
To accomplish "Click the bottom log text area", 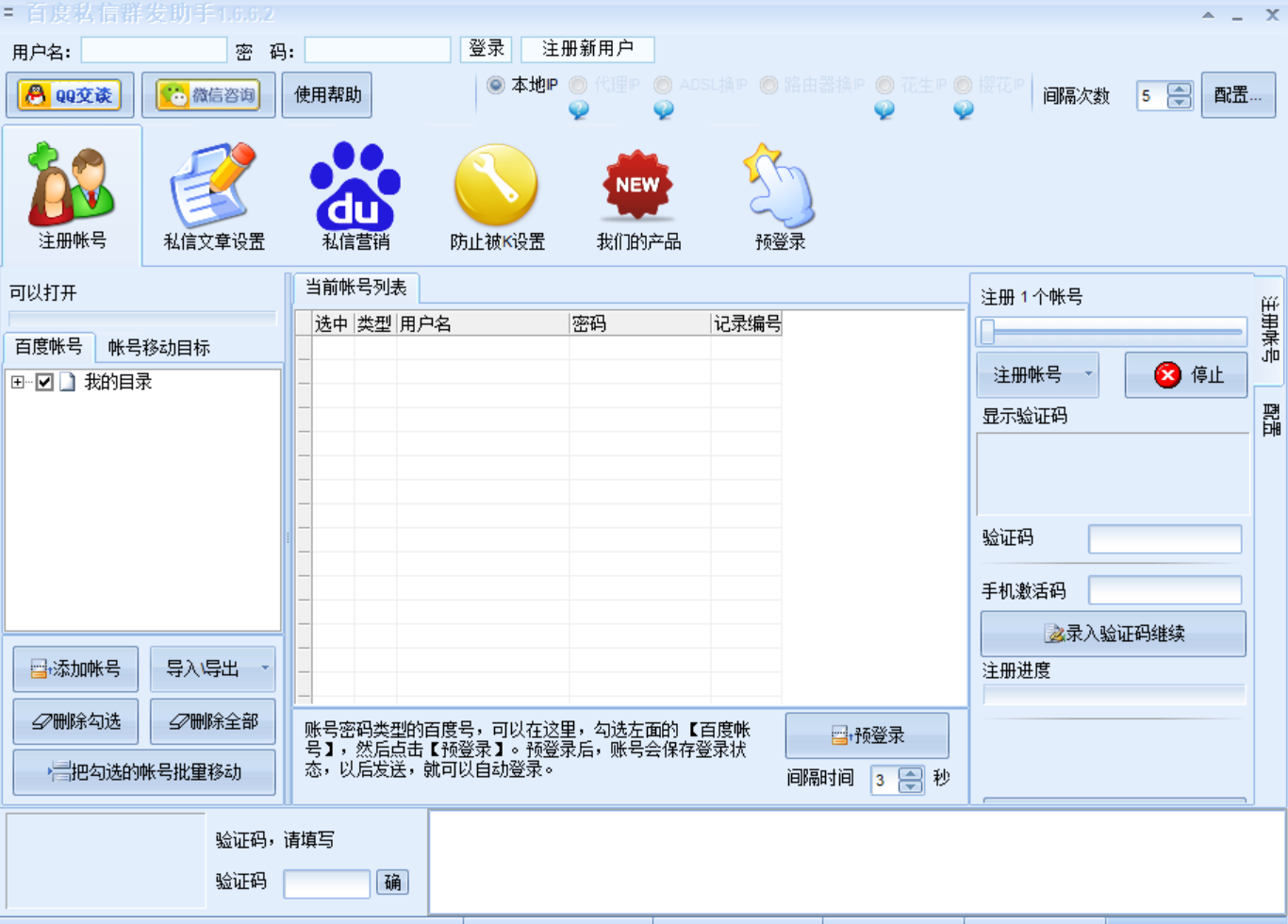I will point(856,862).
